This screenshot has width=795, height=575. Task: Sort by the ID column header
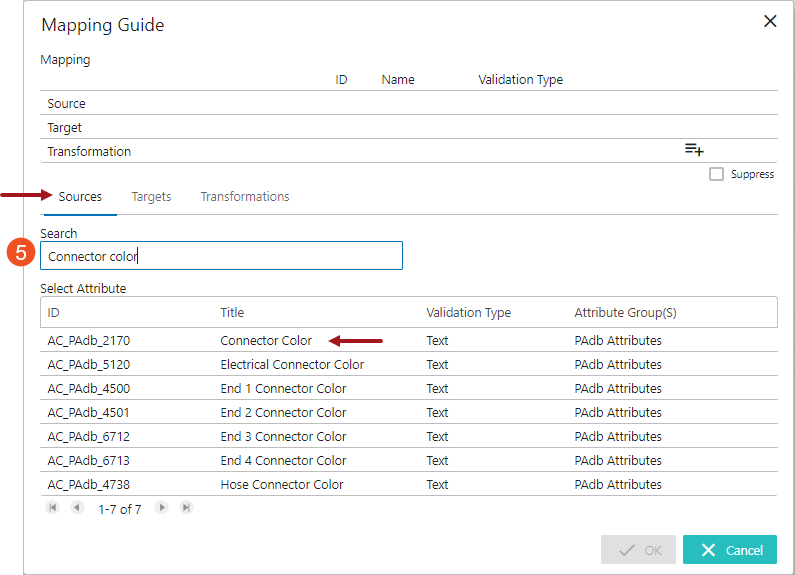(x=54, y=313)
